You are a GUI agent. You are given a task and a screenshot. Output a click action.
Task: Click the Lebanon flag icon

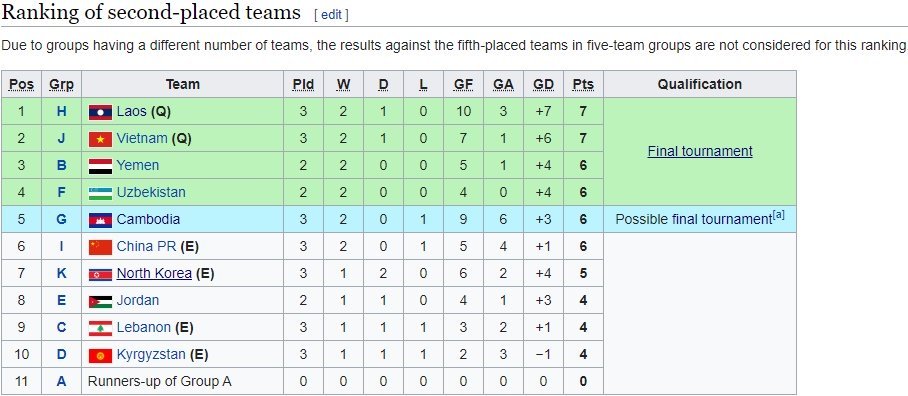pos(100,328)
